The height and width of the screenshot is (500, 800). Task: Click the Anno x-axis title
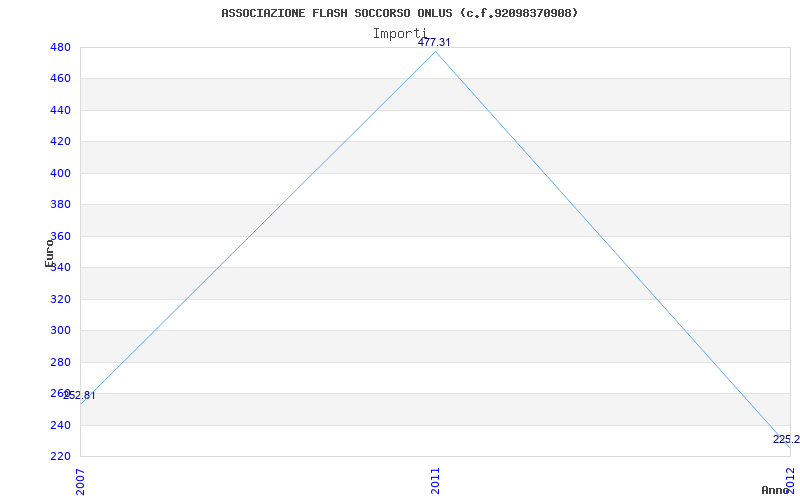776,490
